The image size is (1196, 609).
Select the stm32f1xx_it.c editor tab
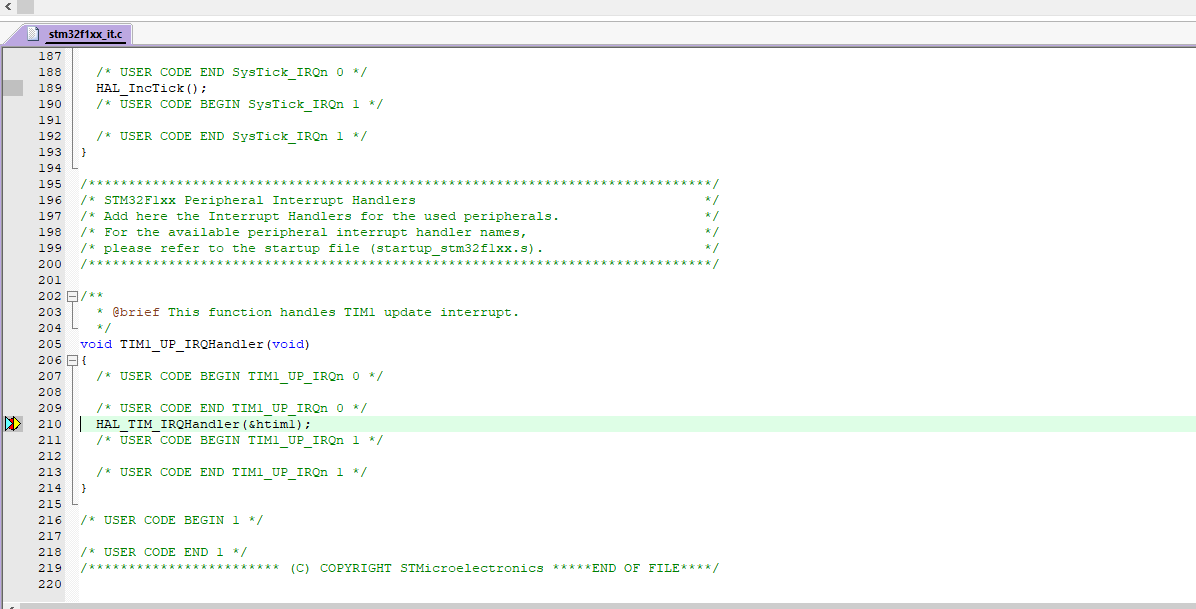click(85, 33)
